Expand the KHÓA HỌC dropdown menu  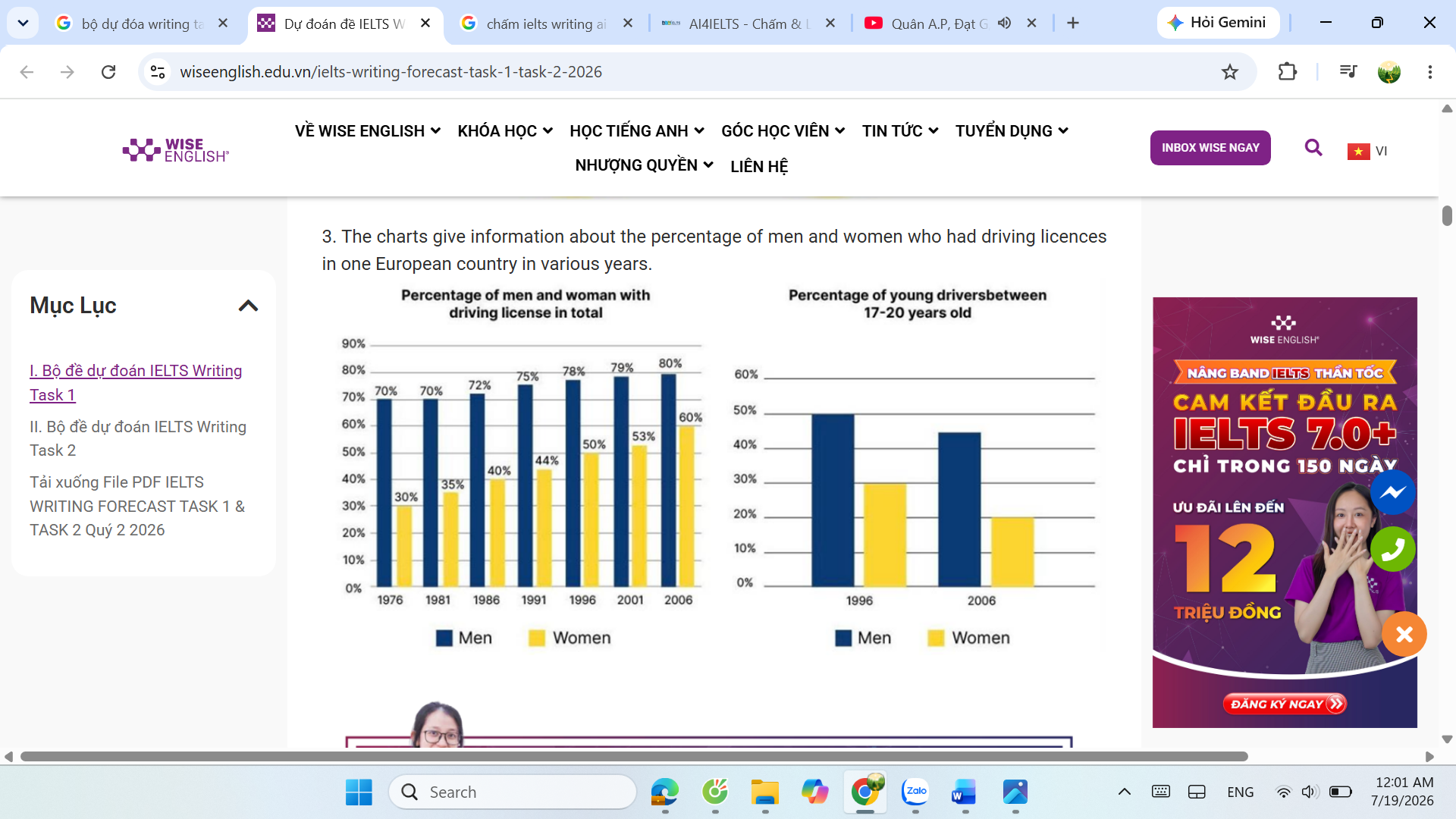coord(505,131)
